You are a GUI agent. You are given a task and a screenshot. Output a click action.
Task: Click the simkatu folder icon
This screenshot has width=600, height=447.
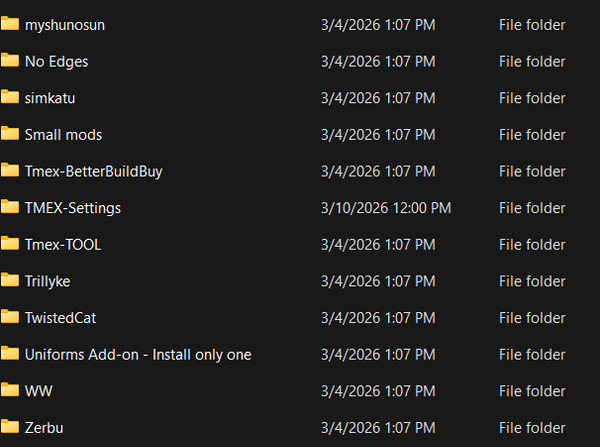10,97
